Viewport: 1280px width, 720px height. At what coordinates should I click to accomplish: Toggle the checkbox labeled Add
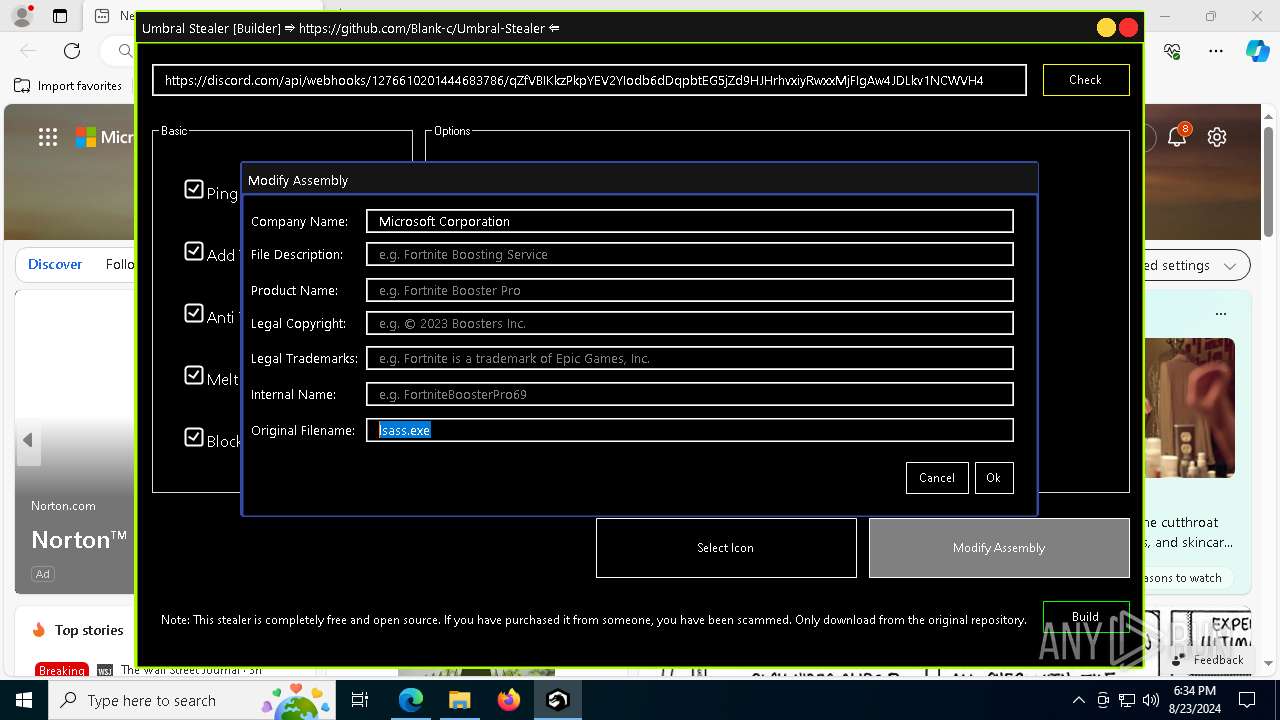pos(194,251)
